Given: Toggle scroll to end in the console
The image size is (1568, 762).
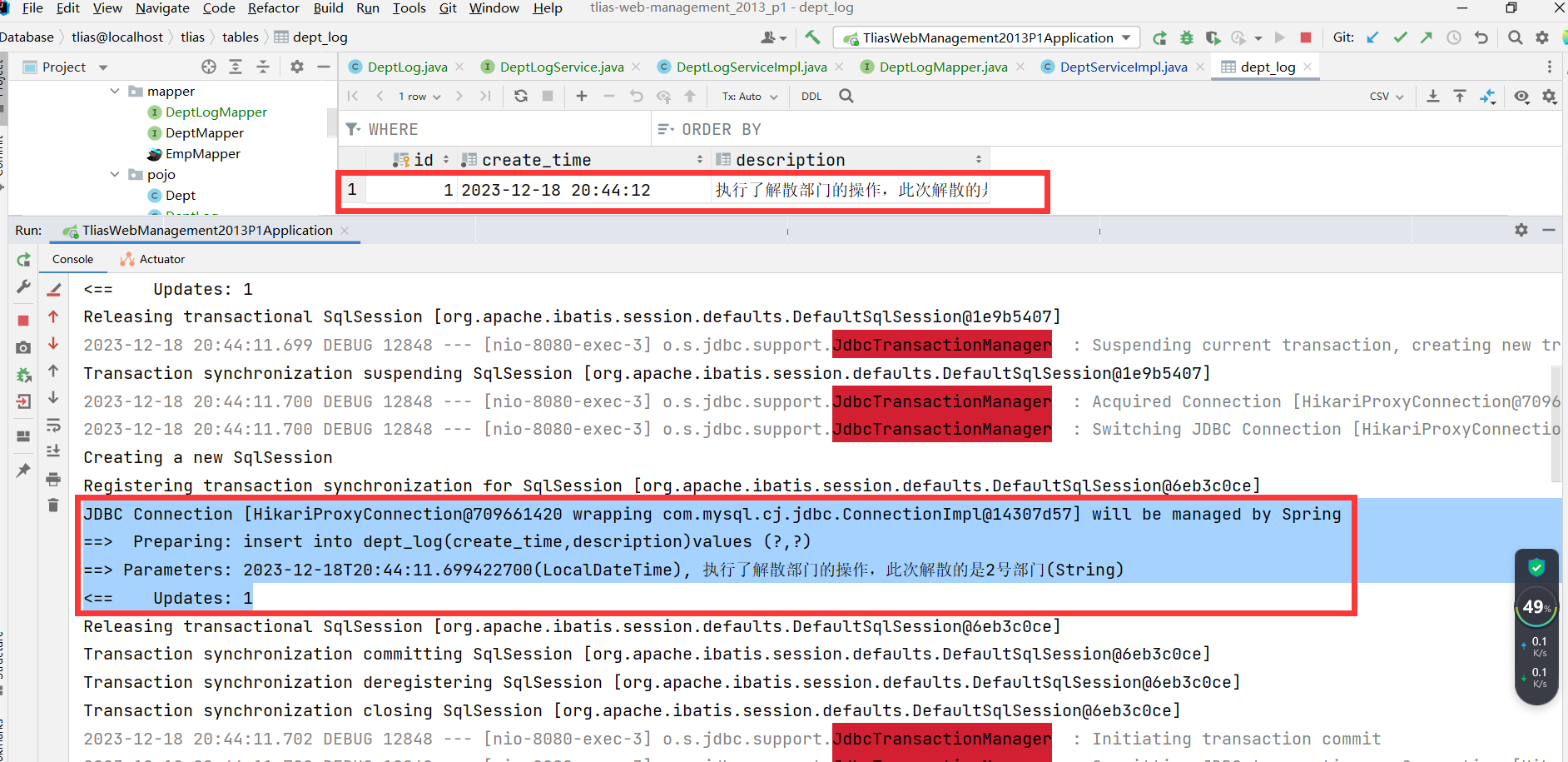Looking at the screenshot, I should (x=53, y=451).
